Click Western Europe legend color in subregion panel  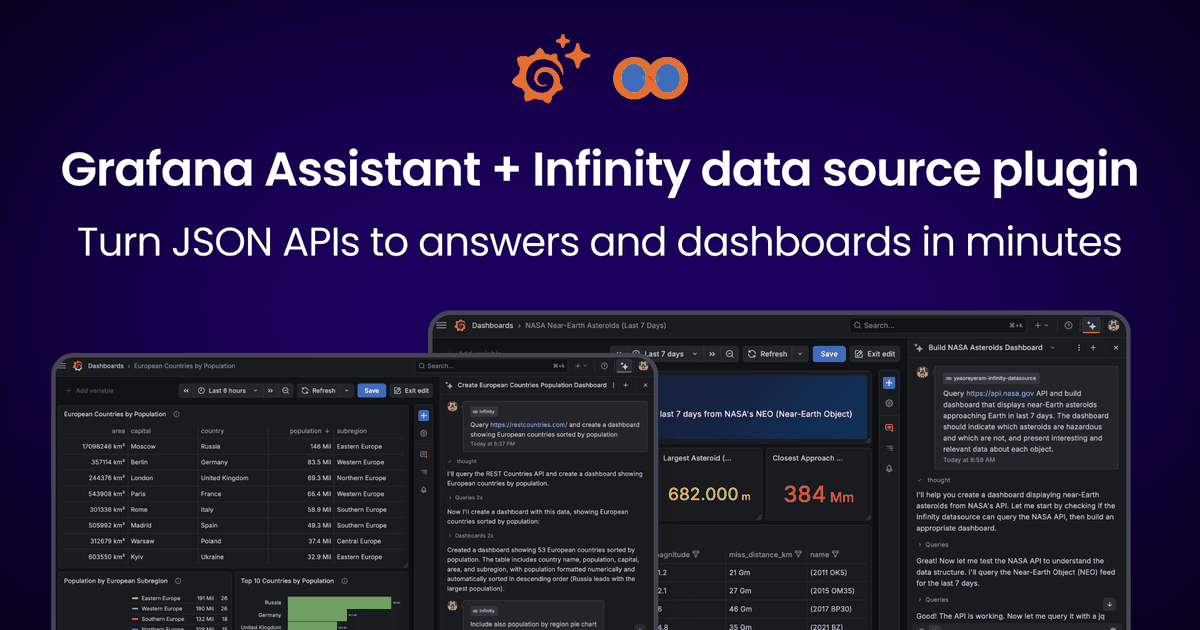[135, 609]
